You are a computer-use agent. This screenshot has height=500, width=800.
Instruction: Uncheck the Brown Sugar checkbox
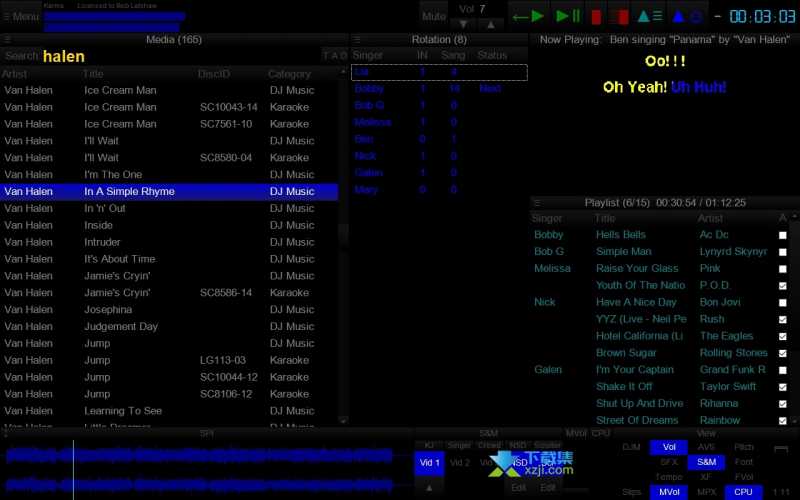tap(783, 353)
